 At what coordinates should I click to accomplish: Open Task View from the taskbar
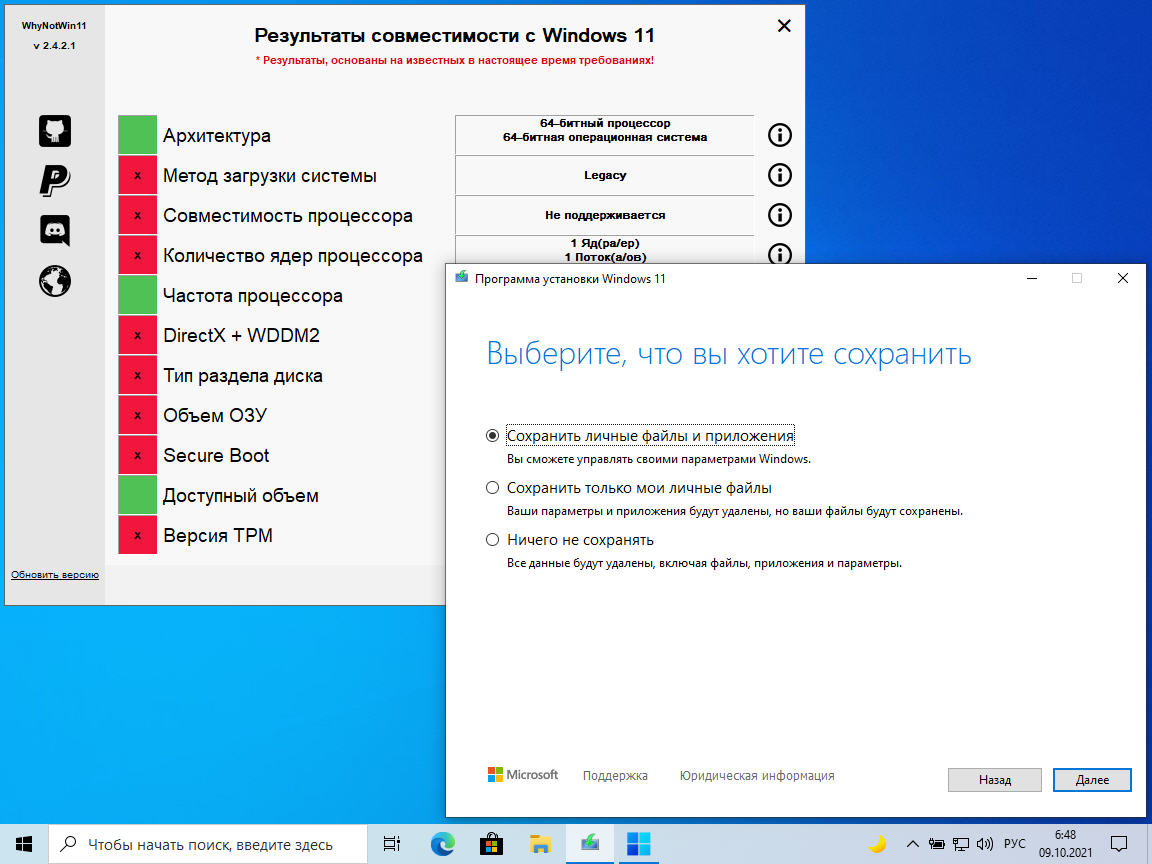[x=392, y=844]
